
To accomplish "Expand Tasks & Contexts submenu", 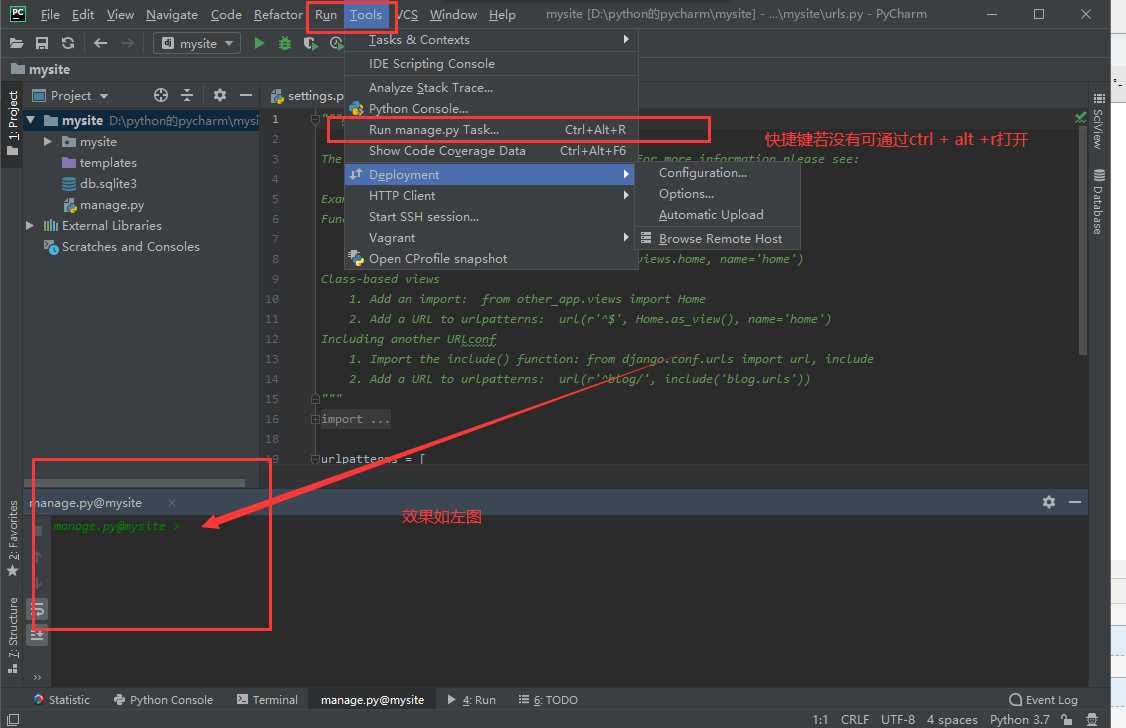I will (490, 39).
